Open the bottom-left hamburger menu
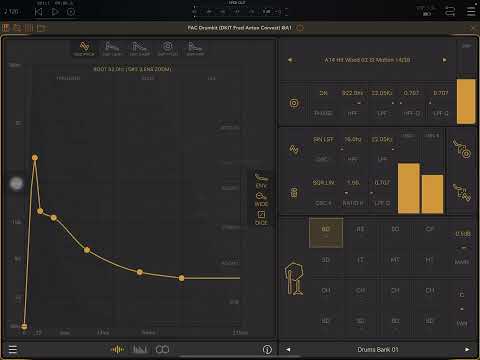Viewport: 480px width, 360px height. 13,349
